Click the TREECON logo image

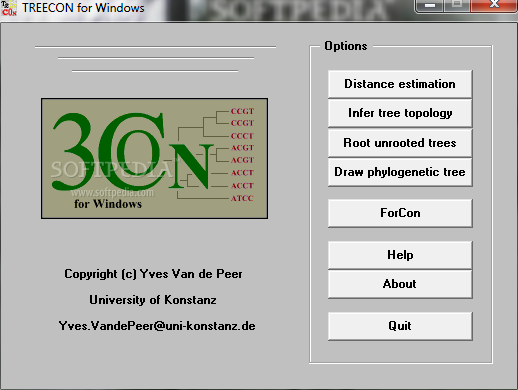[x=154, y=158]
